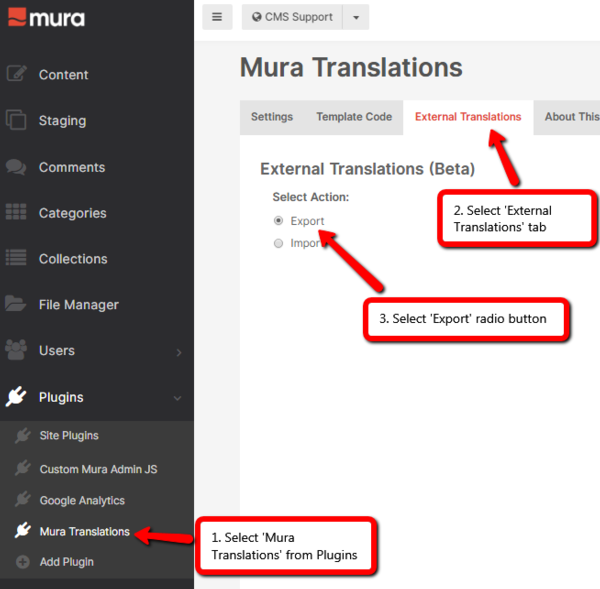600x589 pixels.
Task: Click the File Manager folder icon
Action: (16, 303)
